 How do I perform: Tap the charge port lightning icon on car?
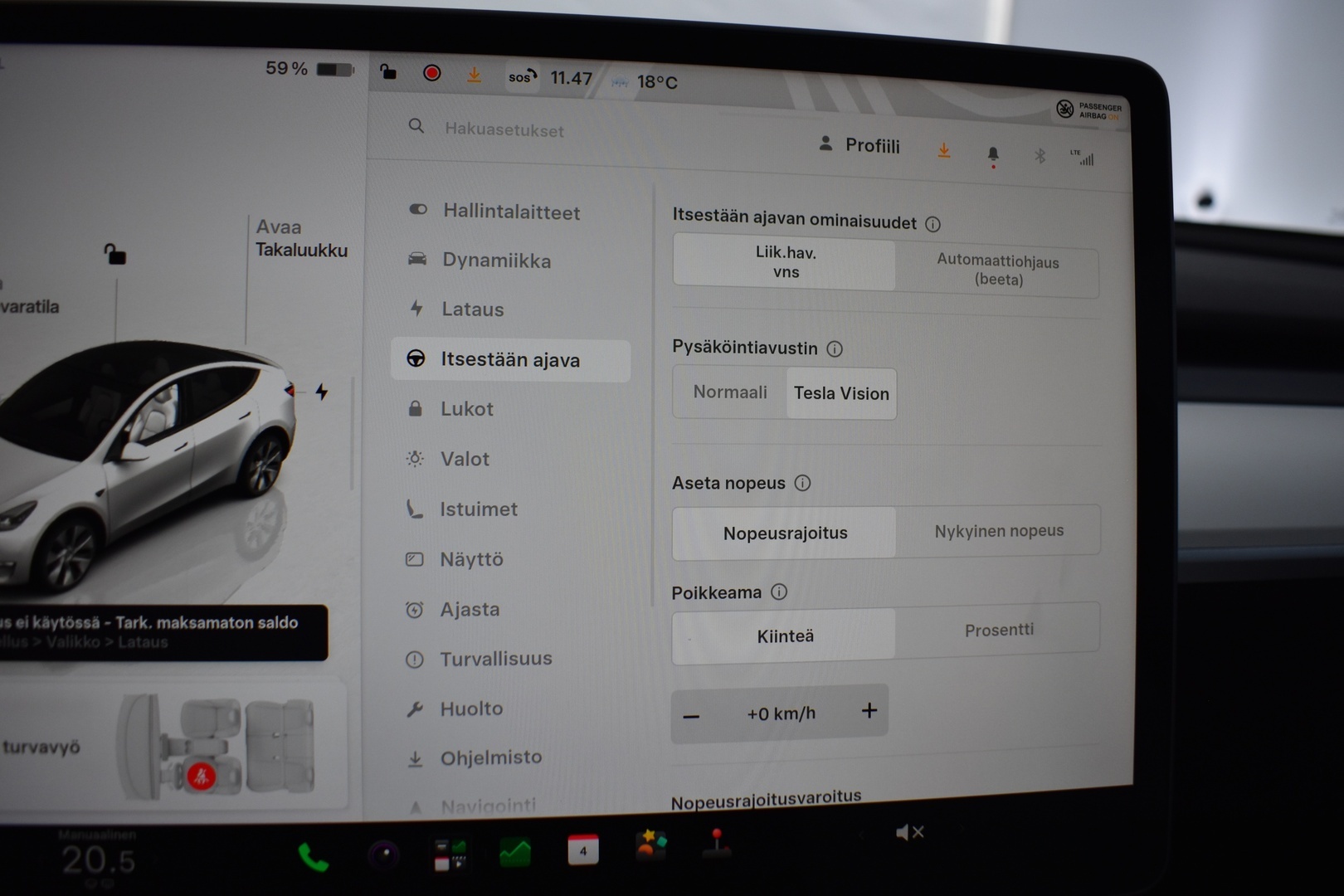[x=322, y=392]
